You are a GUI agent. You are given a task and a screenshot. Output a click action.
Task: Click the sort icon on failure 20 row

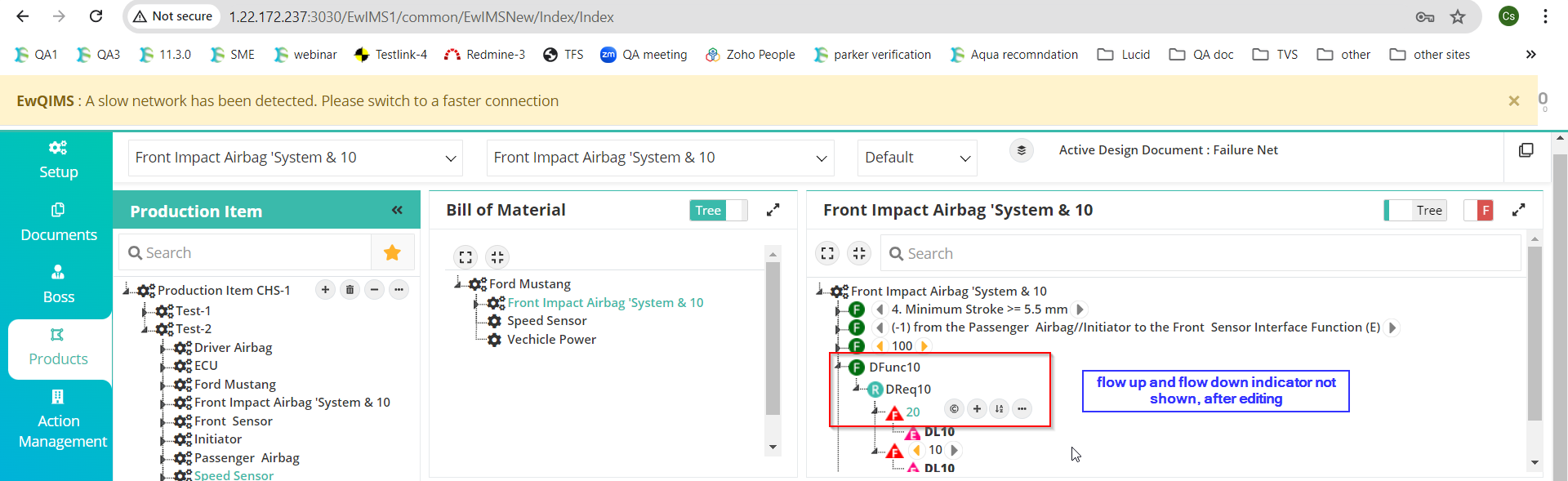(x=1000, y=409)
